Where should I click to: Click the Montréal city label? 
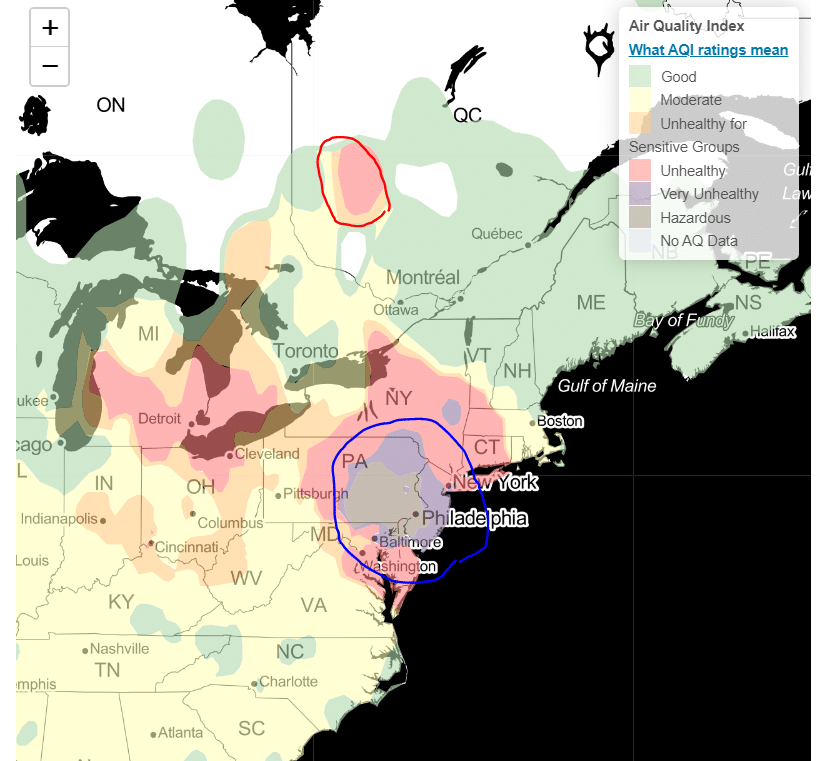click(x=422, y=277)
